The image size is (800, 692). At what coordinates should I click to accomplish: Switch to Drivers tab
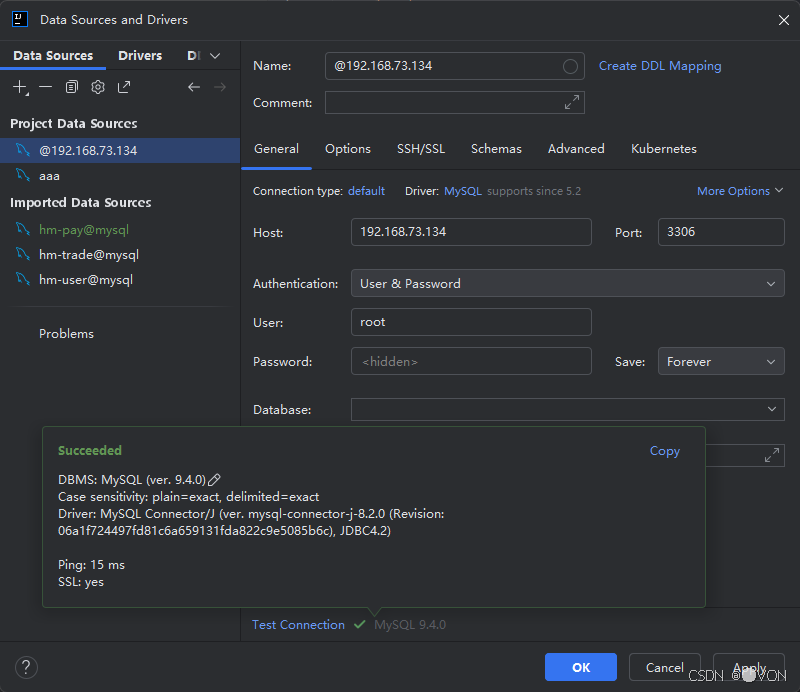point(140,56)
